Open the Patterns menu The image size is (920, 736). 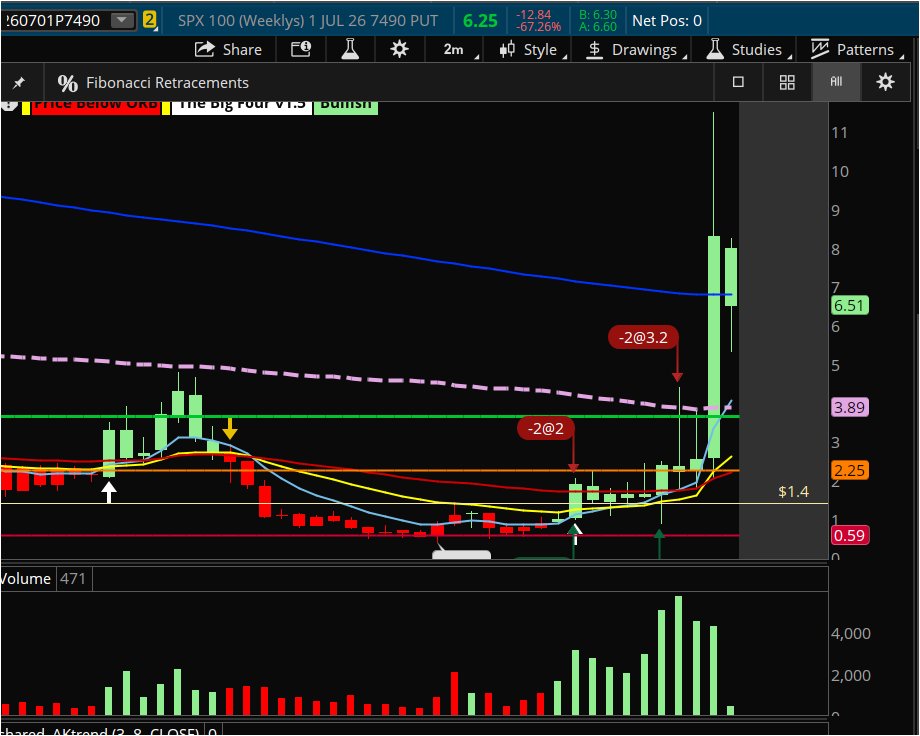point(857,49)
